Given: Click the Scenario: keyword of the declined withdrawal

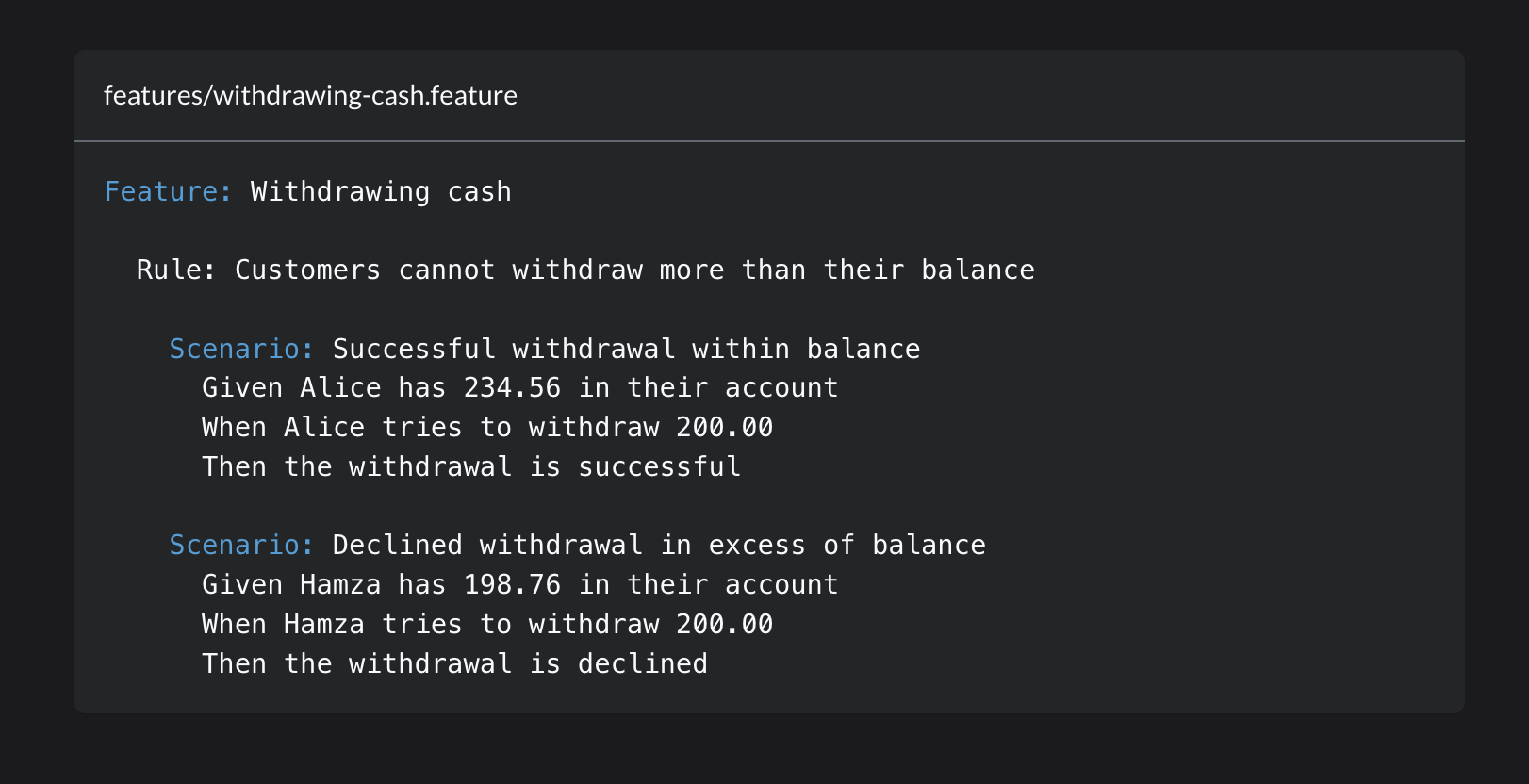Looking at the screenshot, I should (x=241, y=546).
